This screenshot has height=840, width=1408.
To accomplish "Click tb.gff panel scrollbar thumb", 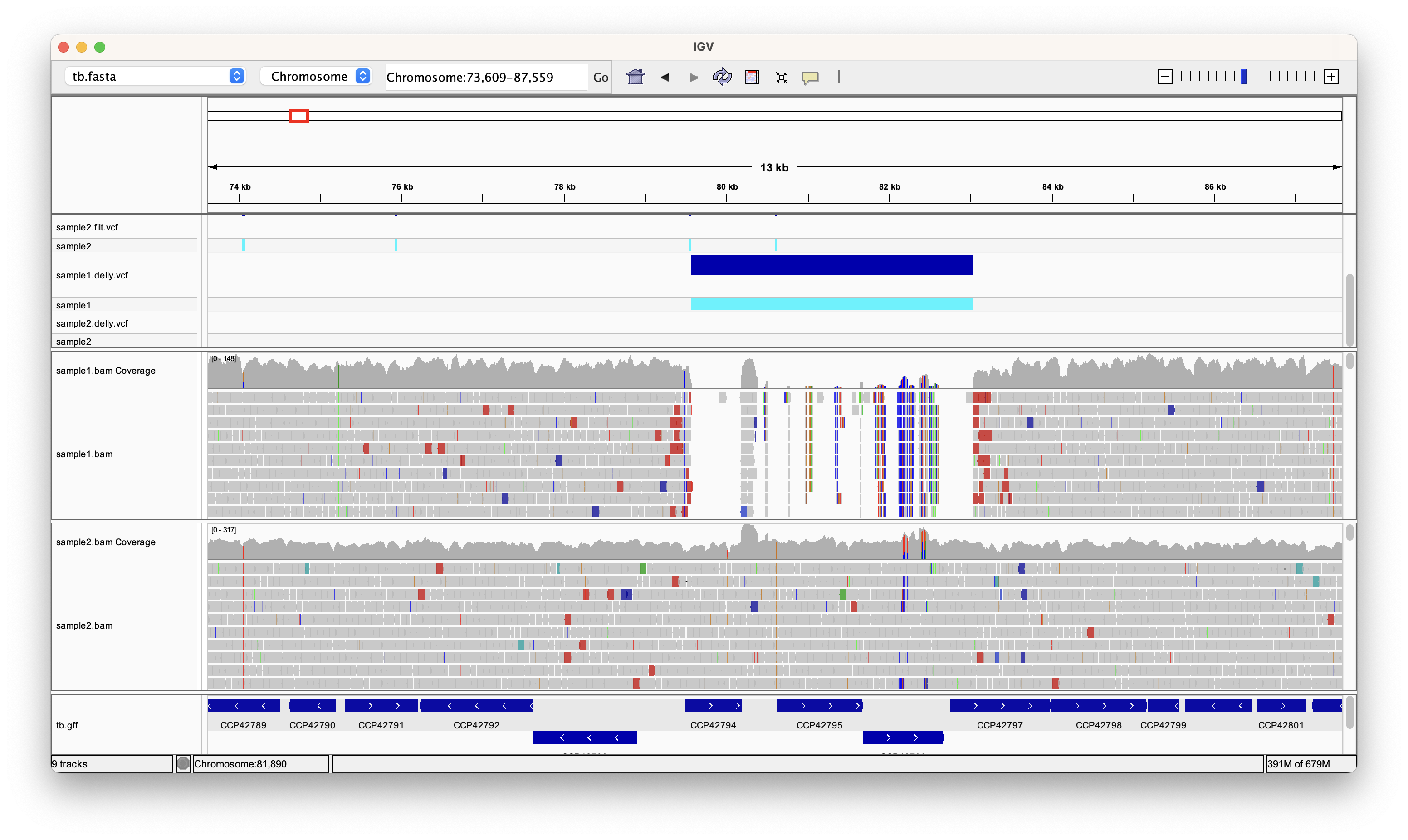I will (1349, 712).
